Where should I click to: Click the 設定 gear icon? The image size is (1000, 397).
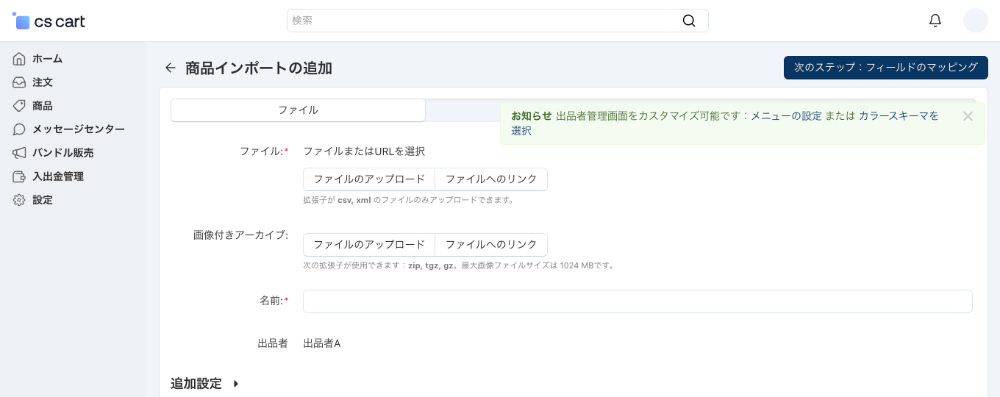(x=19, y=200)
